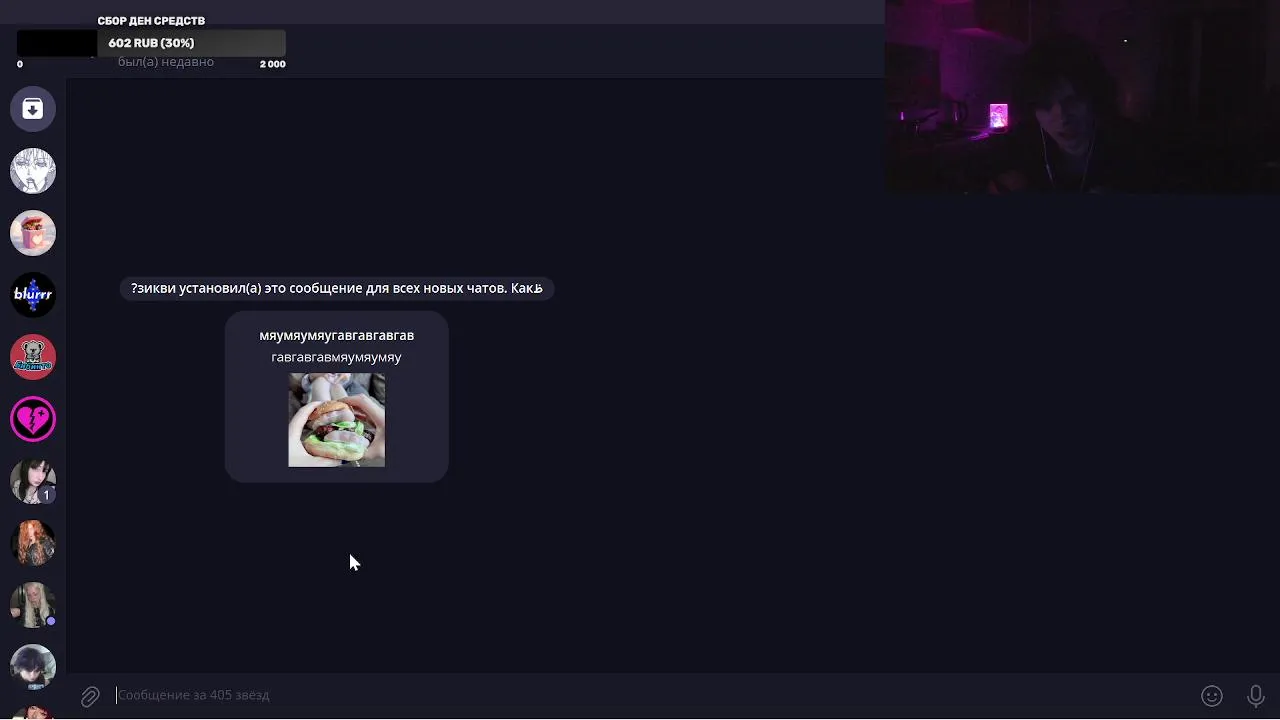Click the burger sticker image
This screenshot has height=720, width=1280.
tap(337, 420)
